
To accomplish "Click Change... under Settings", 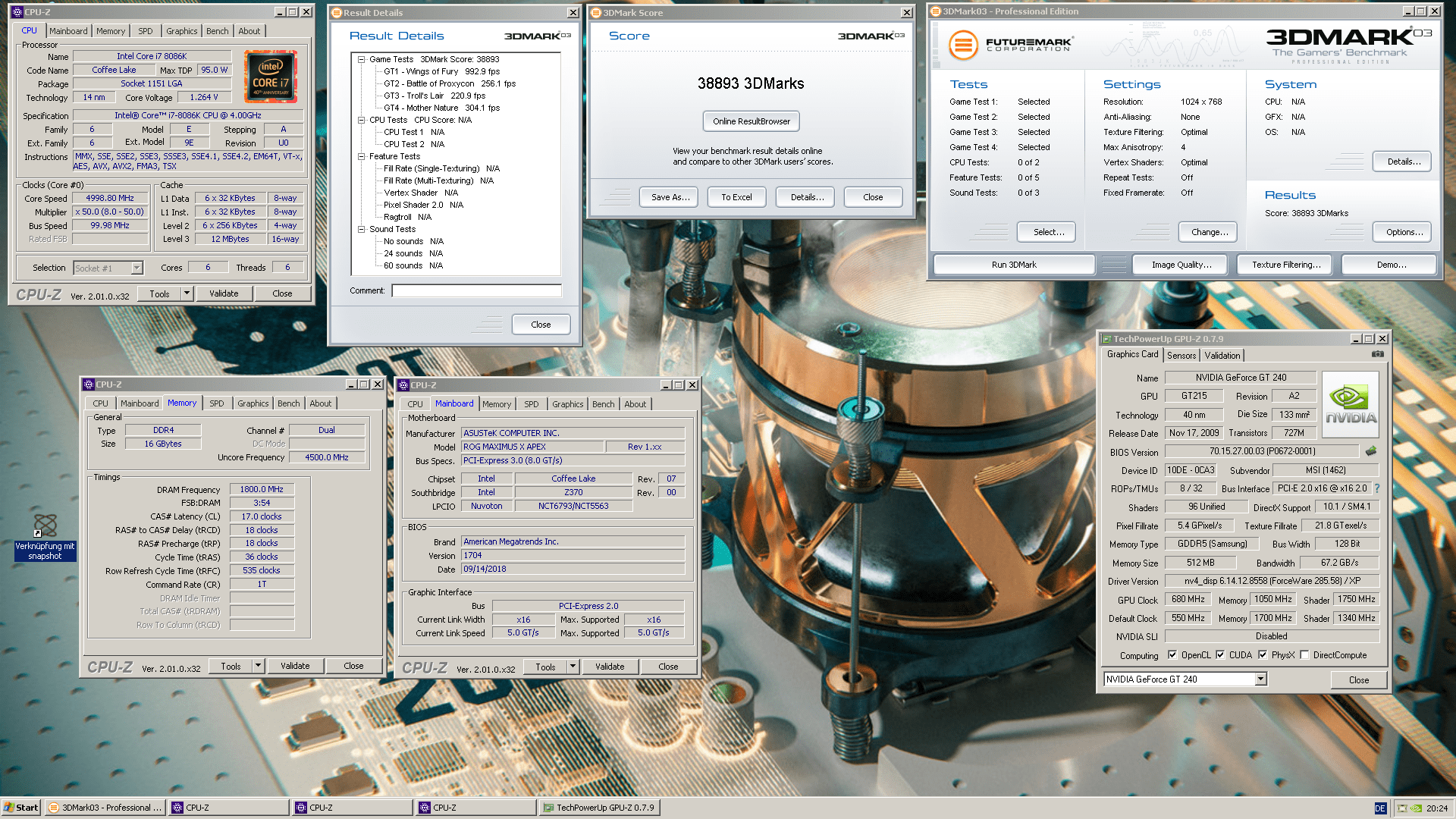I will tap(1210, 232).
